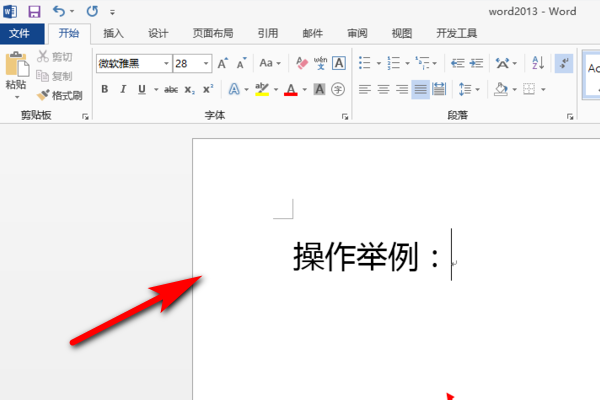600x400 pixels.
Task: Toggle character shading (gray A)
Action: (320, 89)
